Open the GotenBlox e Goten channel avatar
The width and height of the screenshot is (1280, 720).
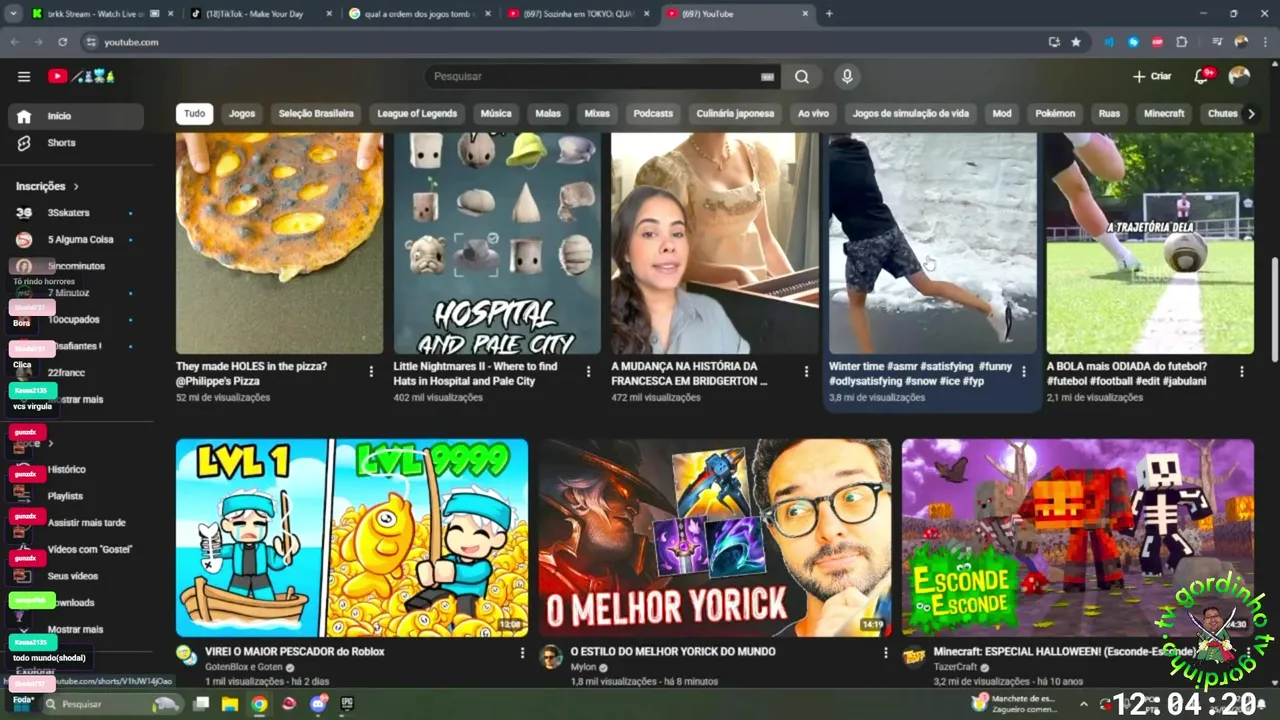[x=187, y=656]
